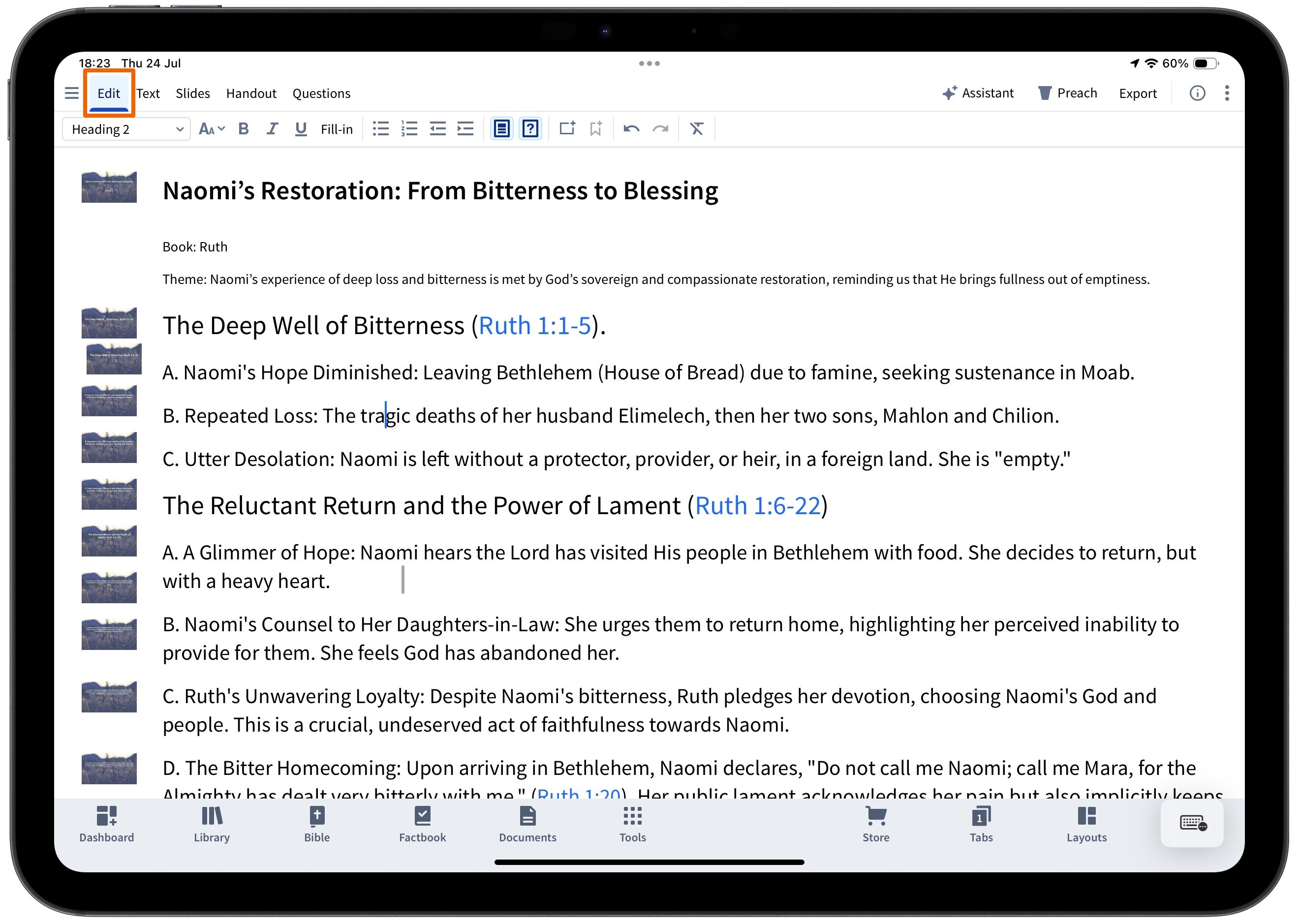The image size is (1299, 924).
Task: Open the Tools grid
Action: coord(632,825)
